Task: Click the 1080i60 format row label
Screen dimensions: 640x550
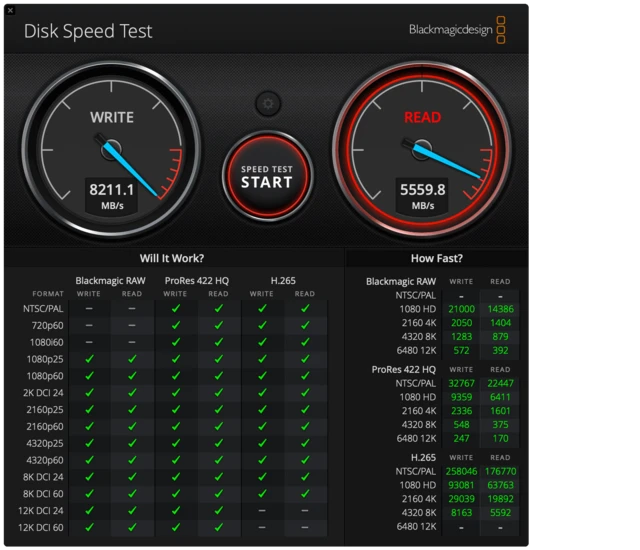Action: tap(47, 342)
